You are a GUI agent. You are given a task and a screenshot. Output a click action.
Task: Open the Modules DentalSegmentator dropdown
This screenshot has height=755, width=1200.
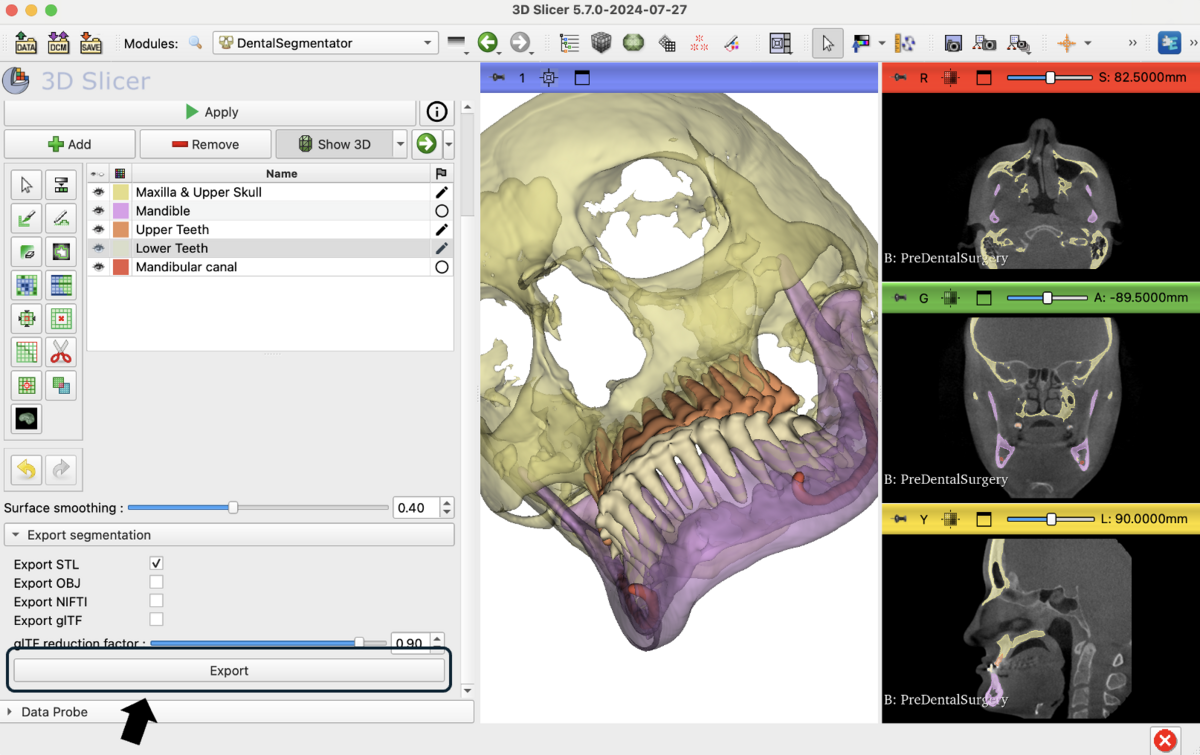pyautogui.click(x=325, y=43)
